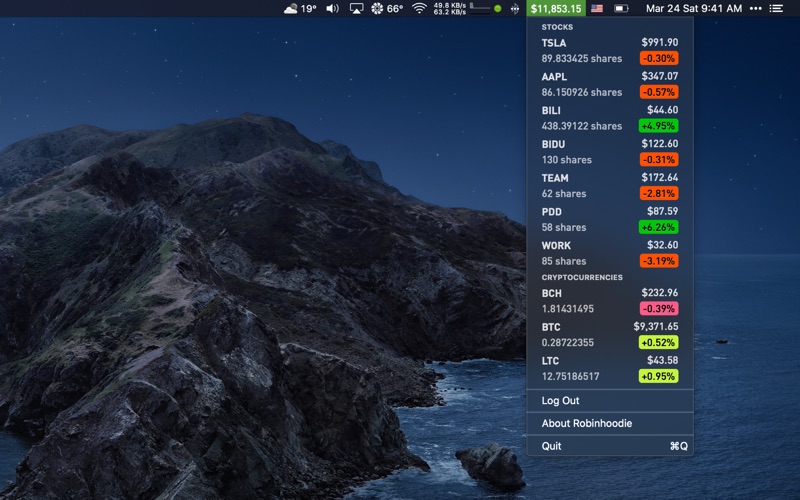
Task: Click the AAPL price $347.07
Action: click(660, 76)
